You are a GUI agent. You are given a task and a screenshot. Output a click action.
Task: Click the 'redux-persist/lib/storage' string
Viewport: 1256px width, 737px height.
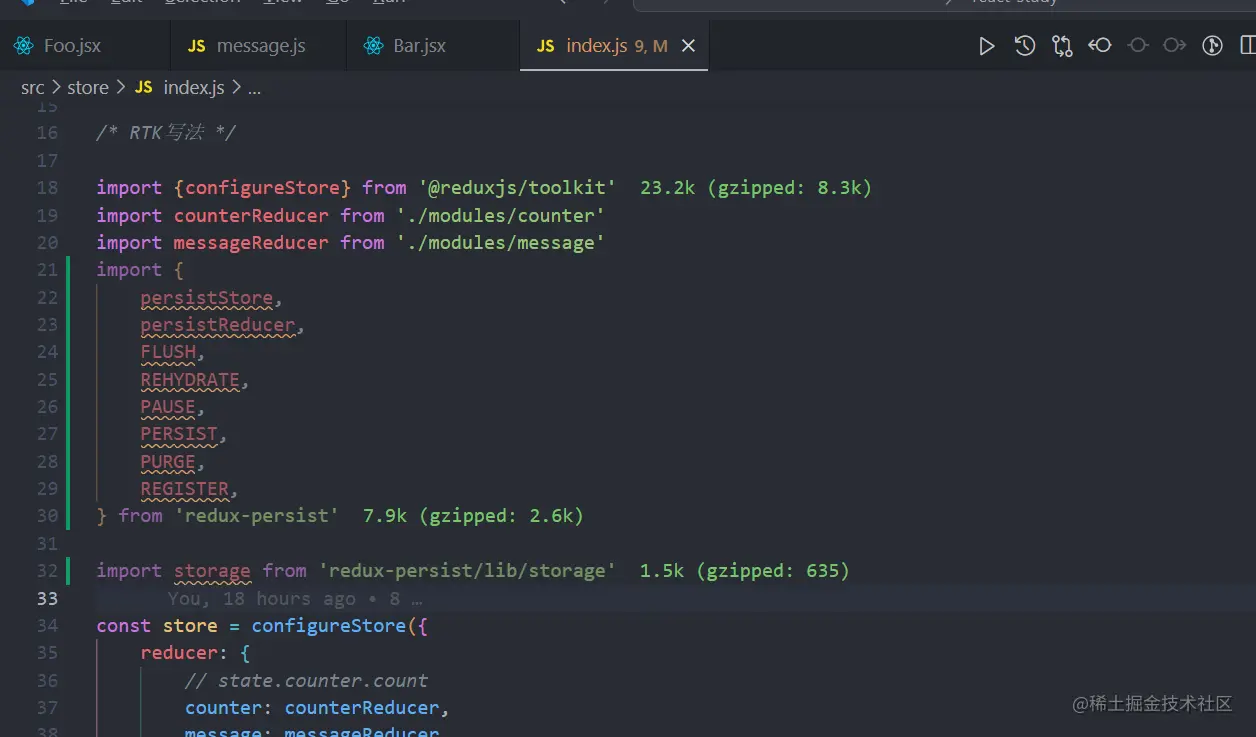468,571
